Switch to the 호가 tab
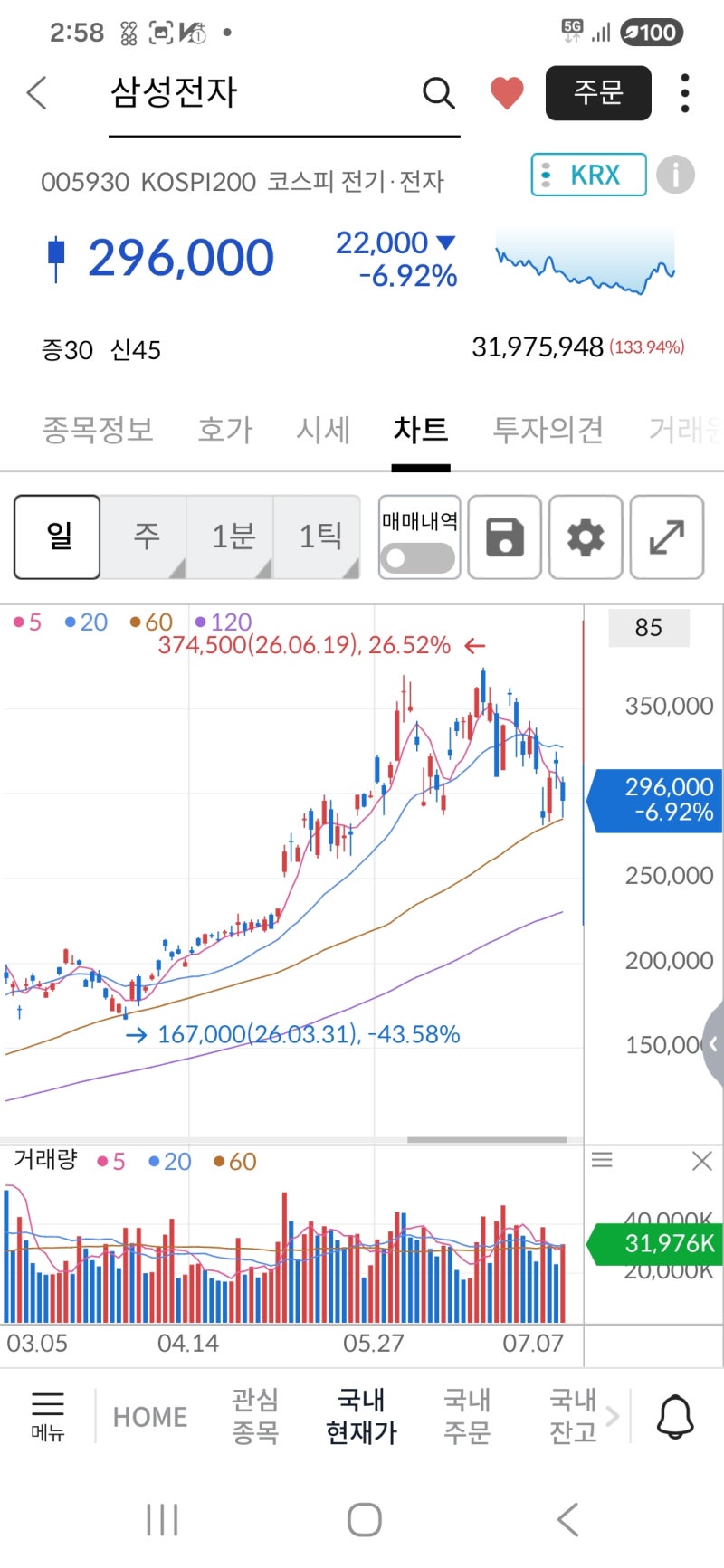The image size is (724, 1568). [225, 430]
